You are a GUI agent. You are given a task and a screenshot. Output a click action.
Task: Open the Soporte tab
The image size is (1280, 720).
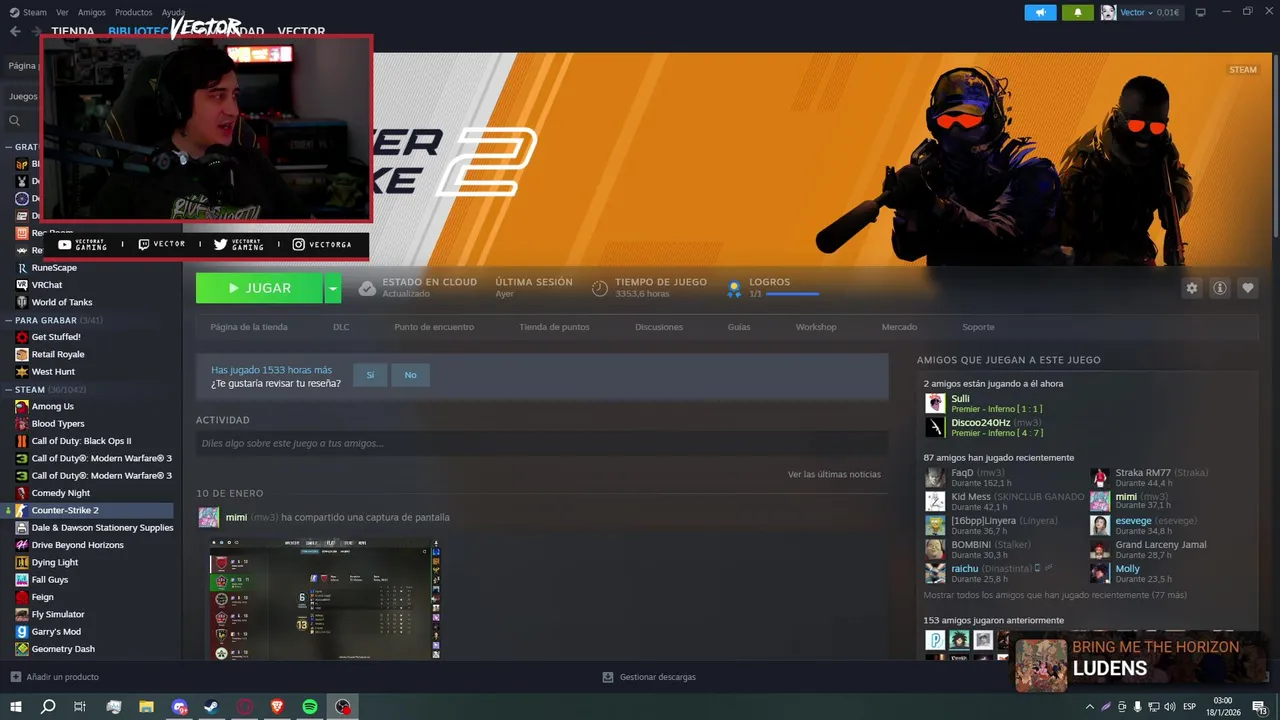(x=978, y=327)
